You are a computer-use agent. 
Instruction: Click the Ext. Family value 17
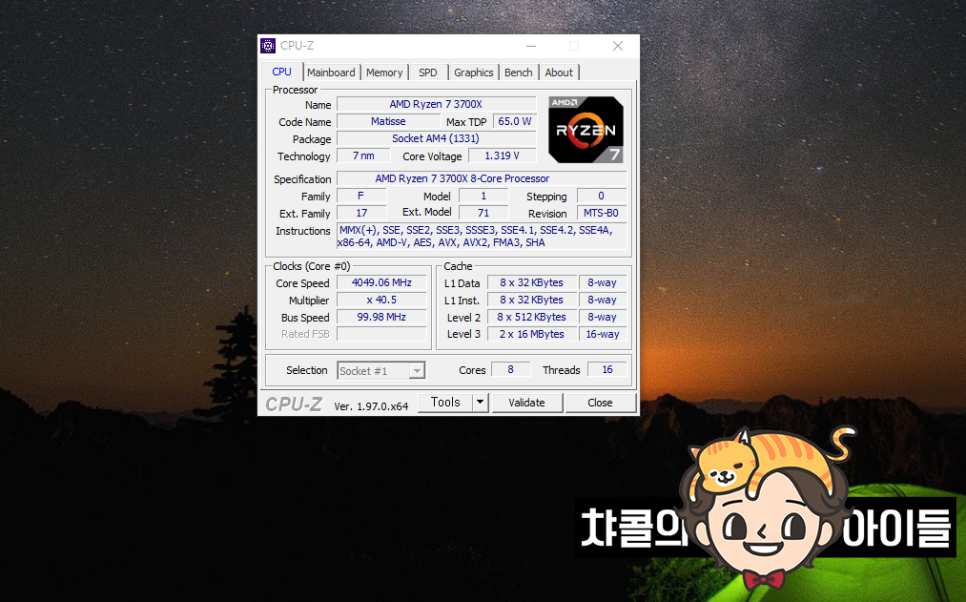tap(361, 213)
